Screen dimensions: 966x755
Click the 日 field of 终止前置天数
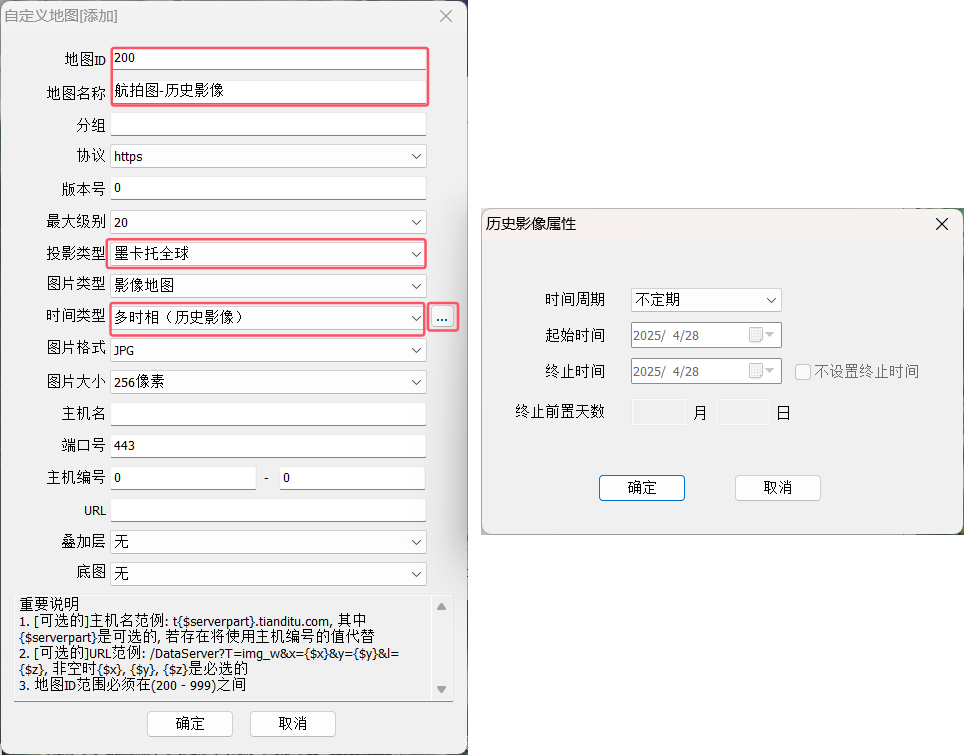pyautogui.click(x=742, y=412)
